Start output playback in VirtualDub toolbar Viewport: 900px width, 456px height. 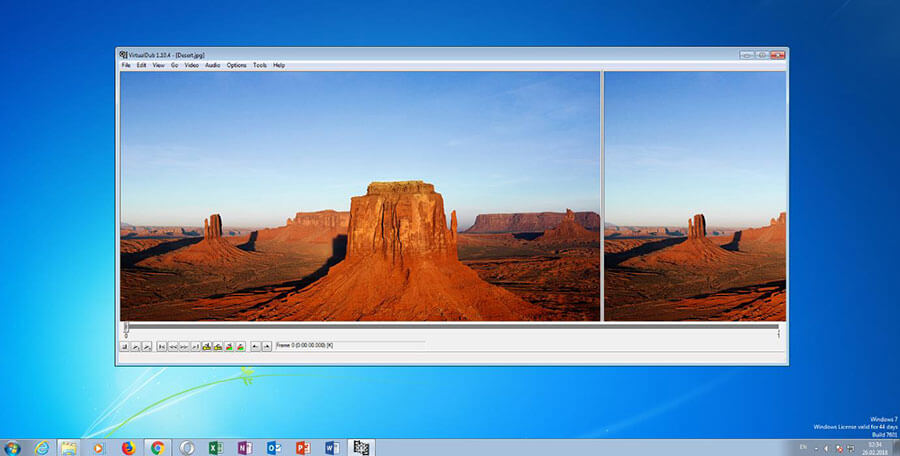tap(147, 346)
